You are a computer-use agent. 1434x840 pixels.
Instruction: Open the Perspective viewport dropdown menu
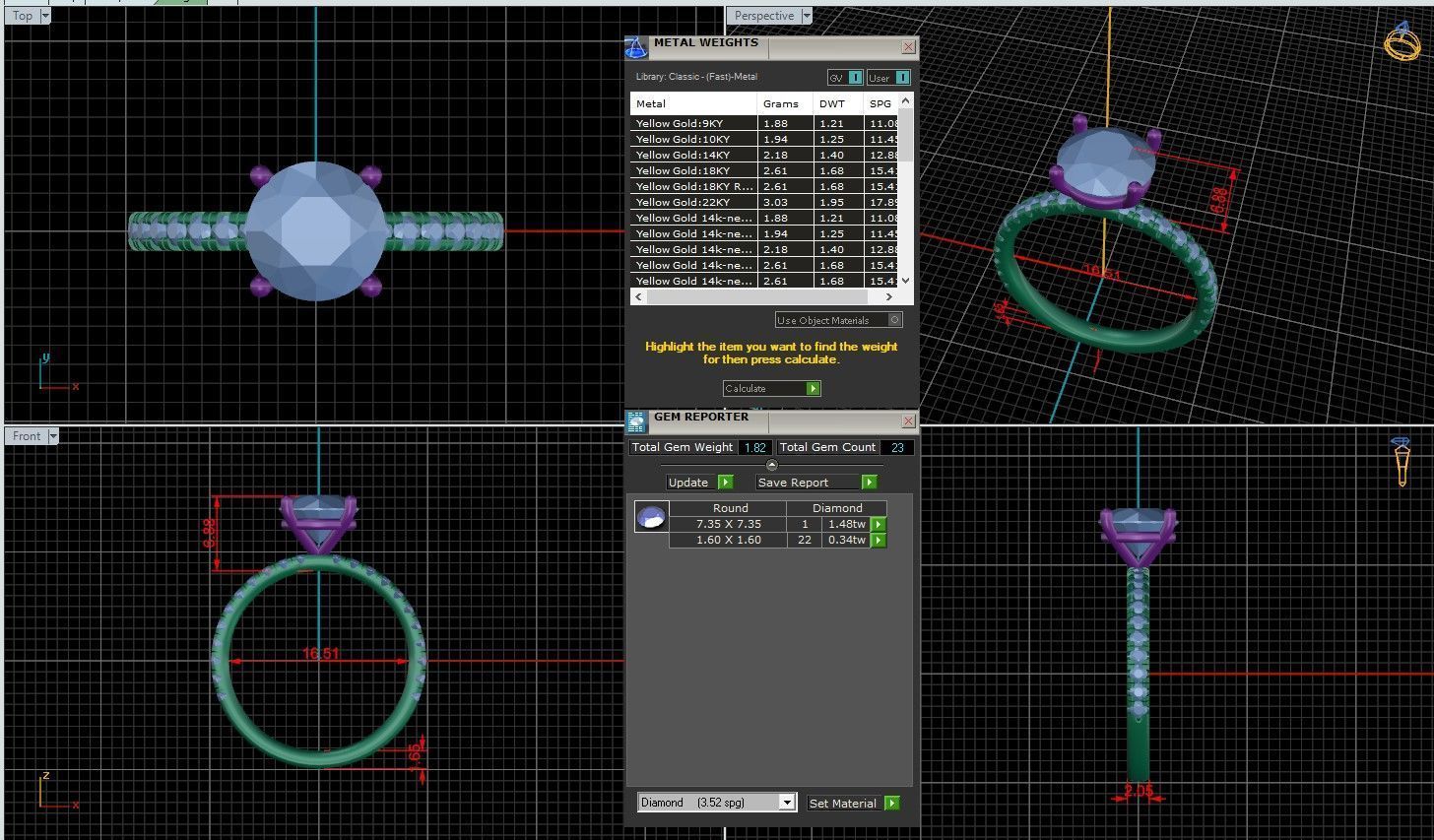pyautogui.click(x=807, y=16)
